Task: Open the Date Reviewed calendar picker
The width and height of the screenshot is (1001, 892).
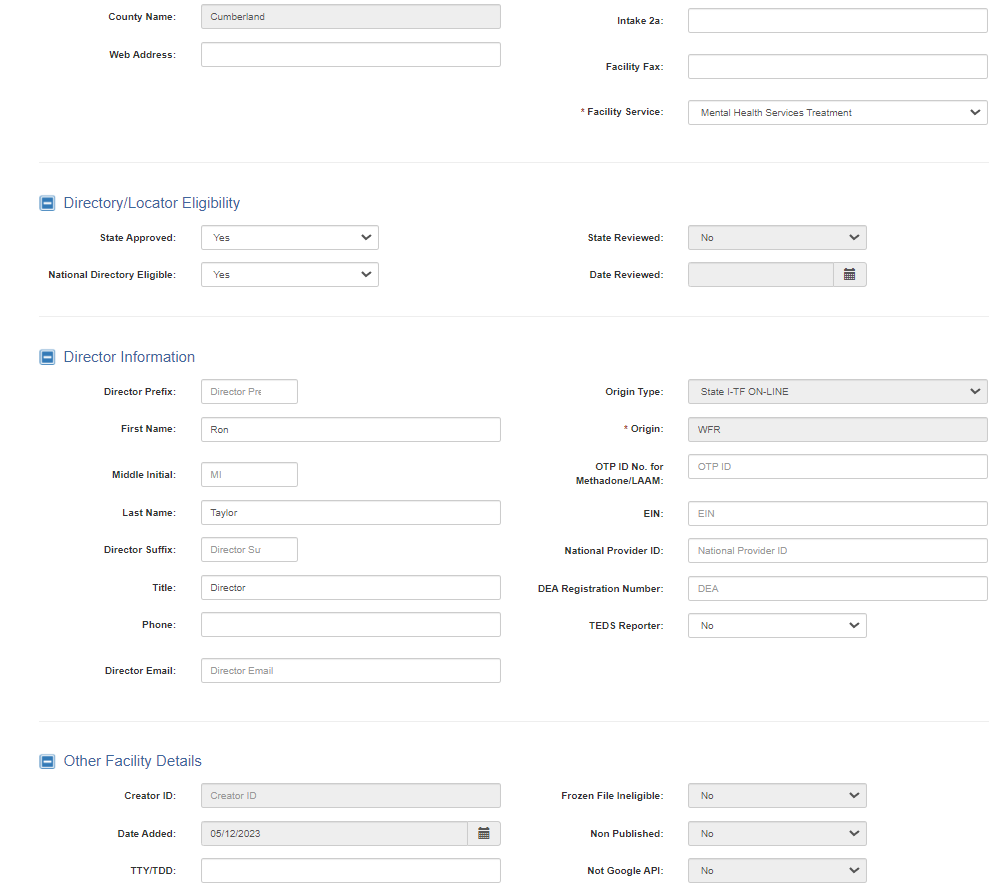Action: tap(850, 275)
